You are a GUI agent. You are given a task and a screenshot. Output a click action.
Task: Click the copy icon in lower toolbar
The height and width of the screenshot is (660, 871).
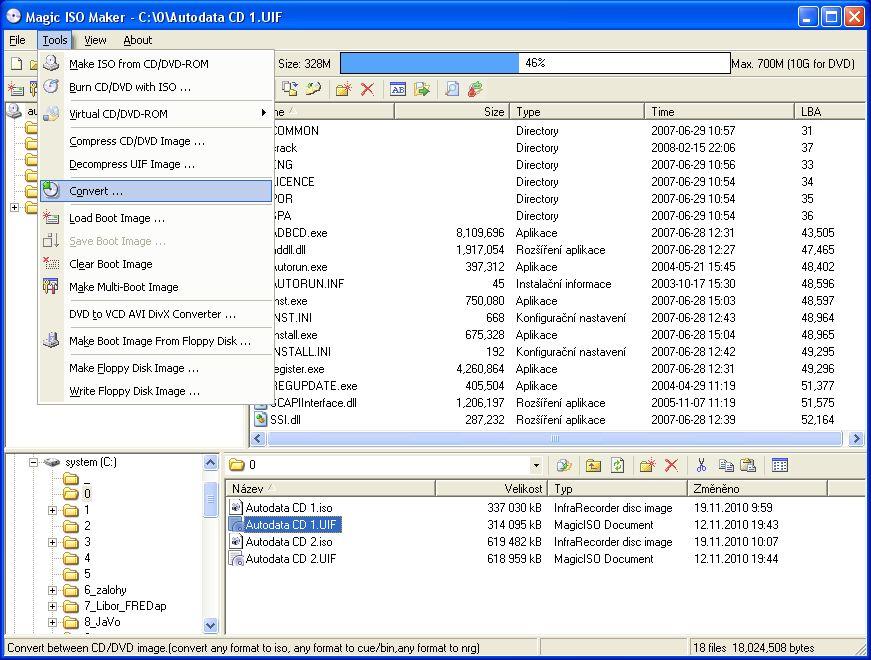coord(725,466)
